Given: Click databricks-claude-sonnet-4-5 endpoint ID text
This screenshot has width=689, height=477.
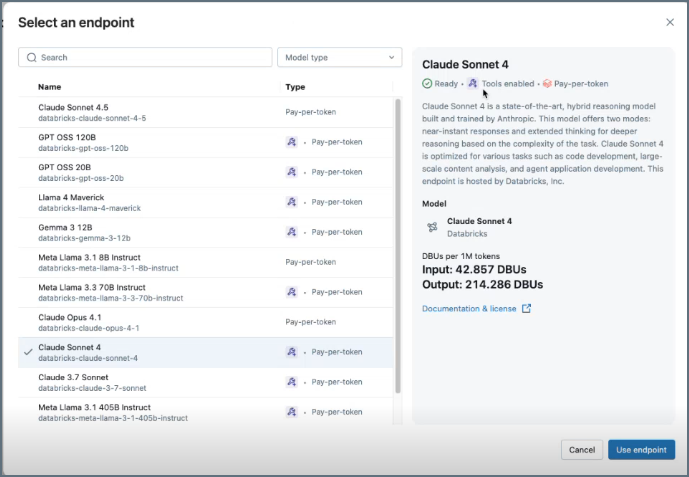Looking at the screenshot, I should pyautogui.click(x=92, y=118).
